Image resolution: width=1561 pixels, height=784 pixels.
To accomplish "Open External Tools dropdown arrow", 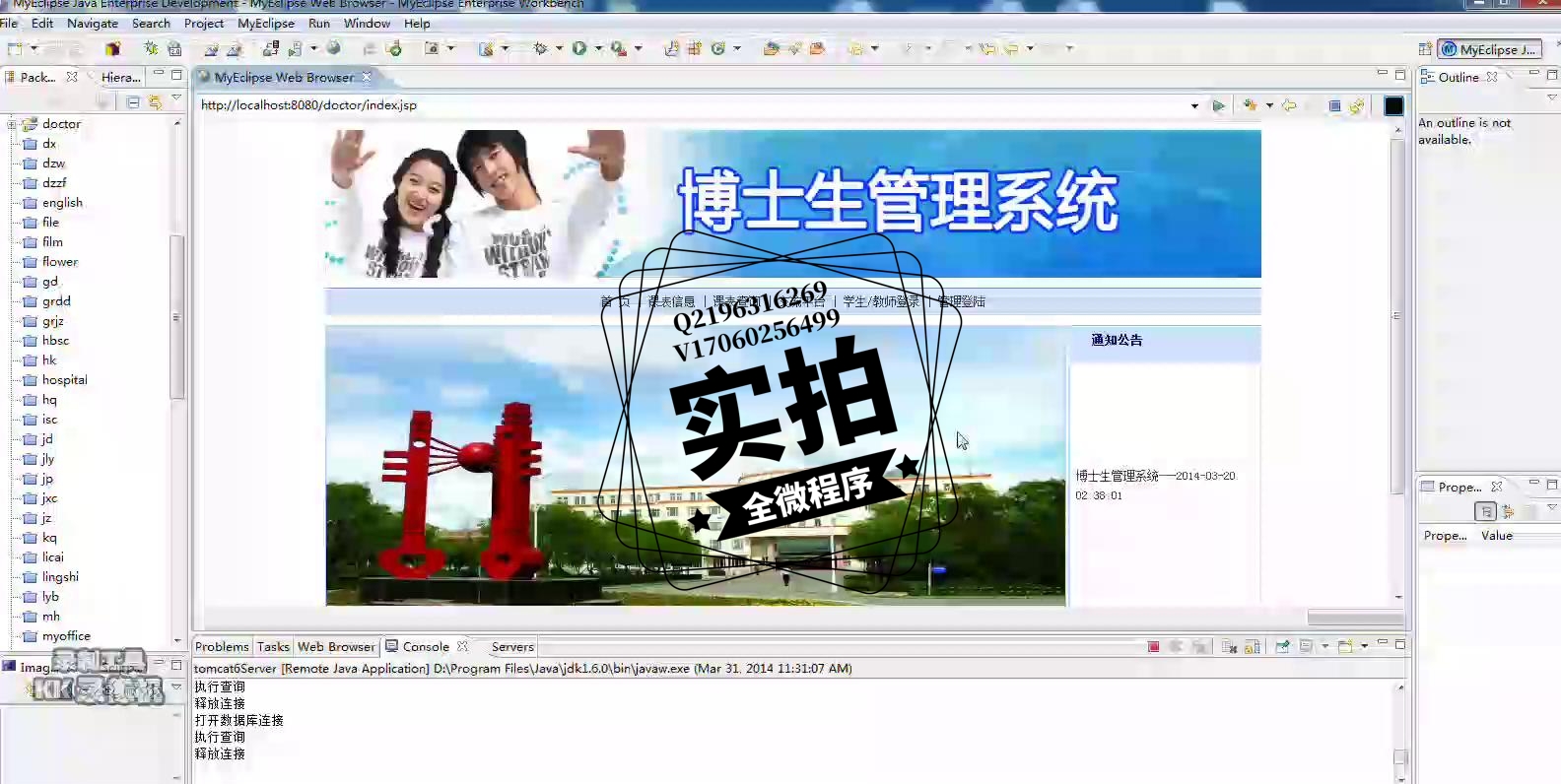I will pyautogui.click(x=639, y=48).
